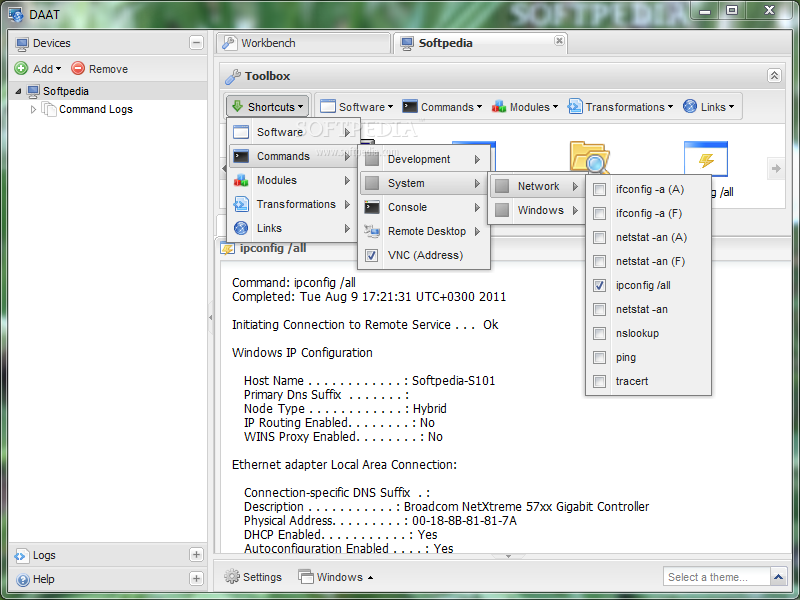Click the Logs panel icon
The width and height of the screenshot is (800, 600).
pos(22,555)
